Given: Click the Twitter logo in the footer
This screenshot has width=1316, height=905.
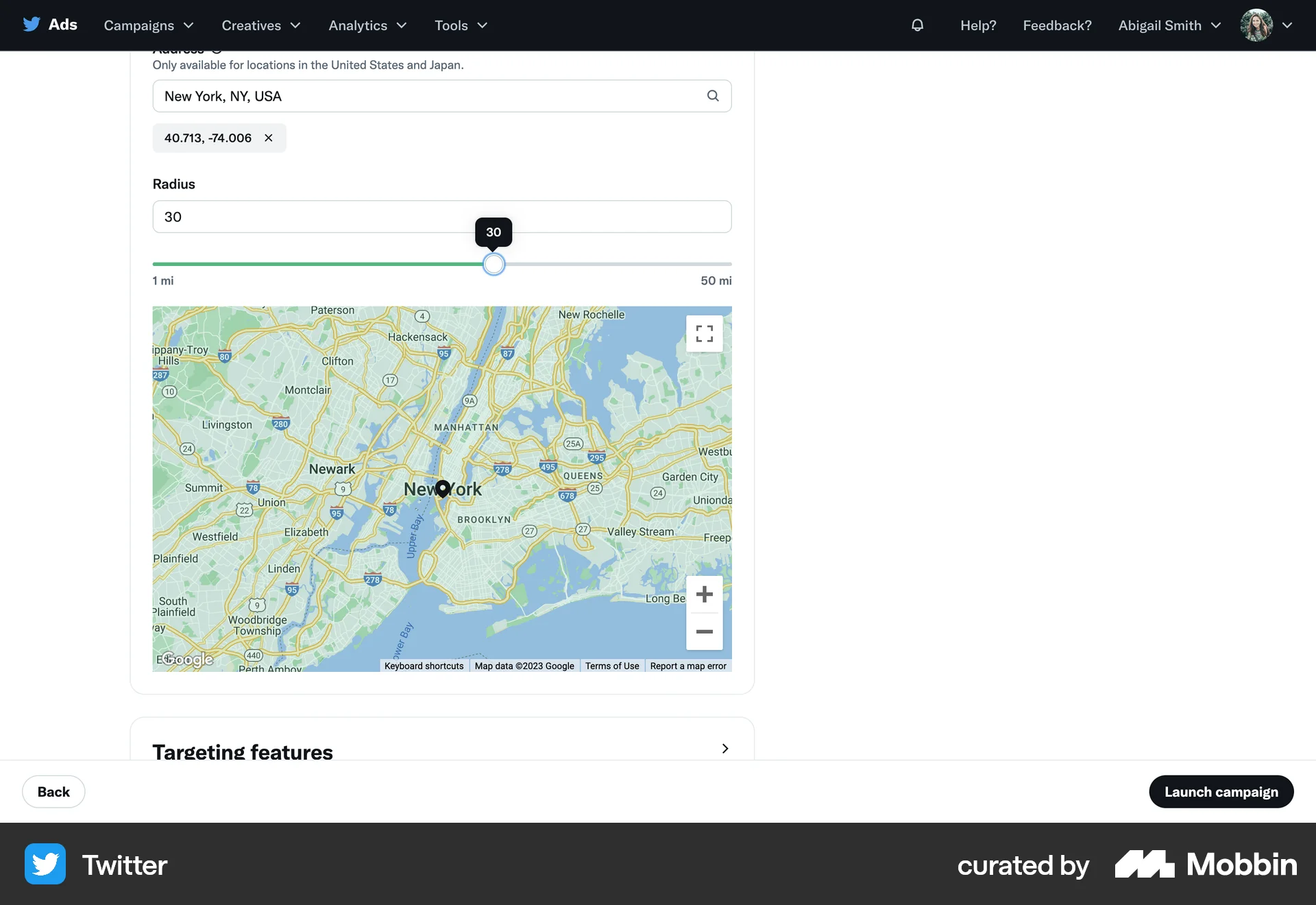Looking at the screenshot, I should pos(44,865).
